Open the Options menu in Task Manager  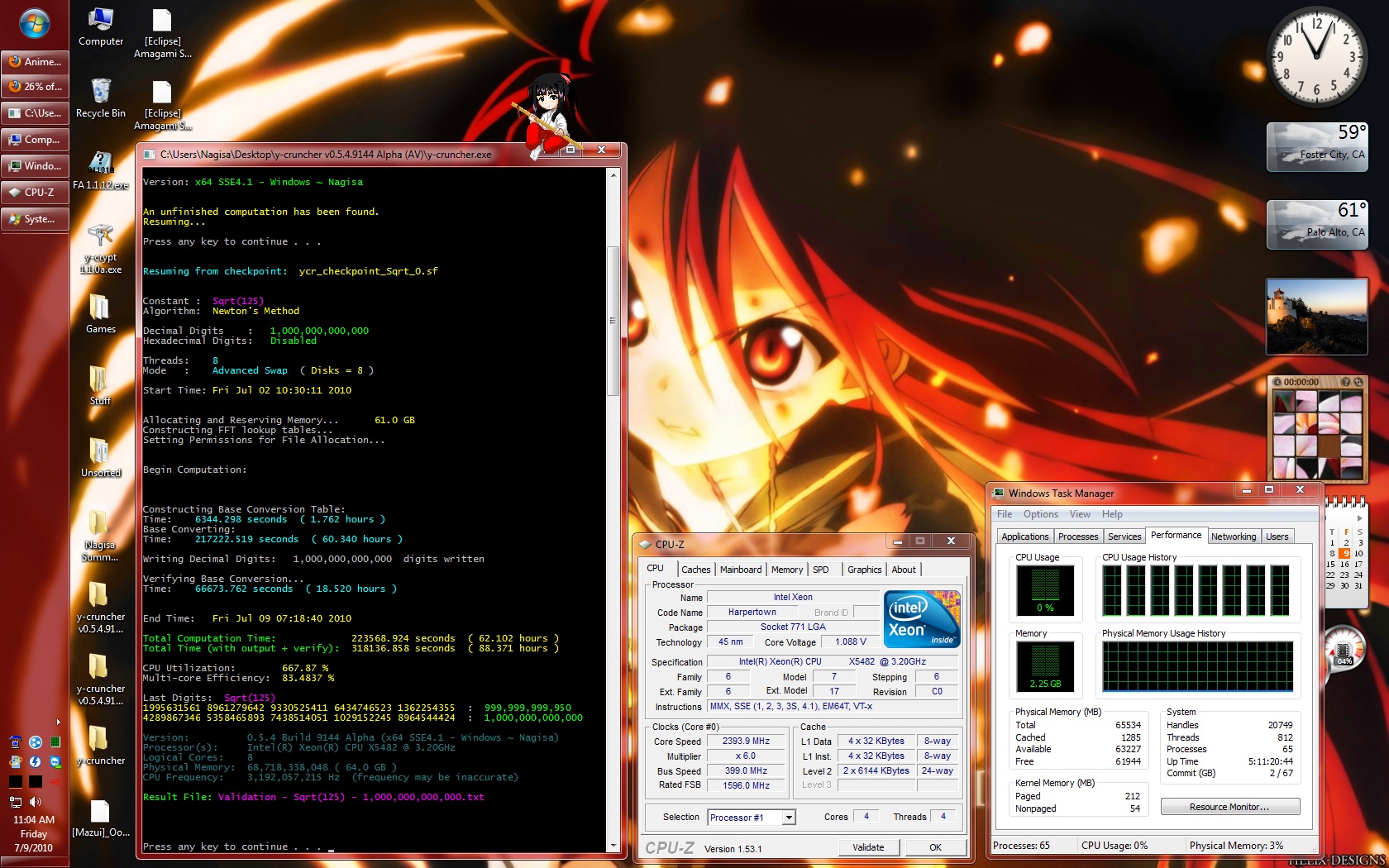point(1040,514)
